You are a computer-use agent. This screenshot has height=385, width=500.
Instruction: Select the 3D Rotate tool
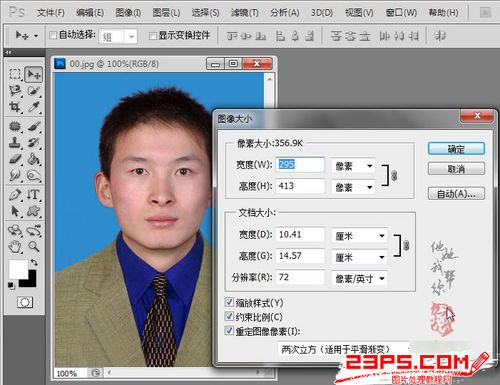pyautogui.click(x=15, y=230)
